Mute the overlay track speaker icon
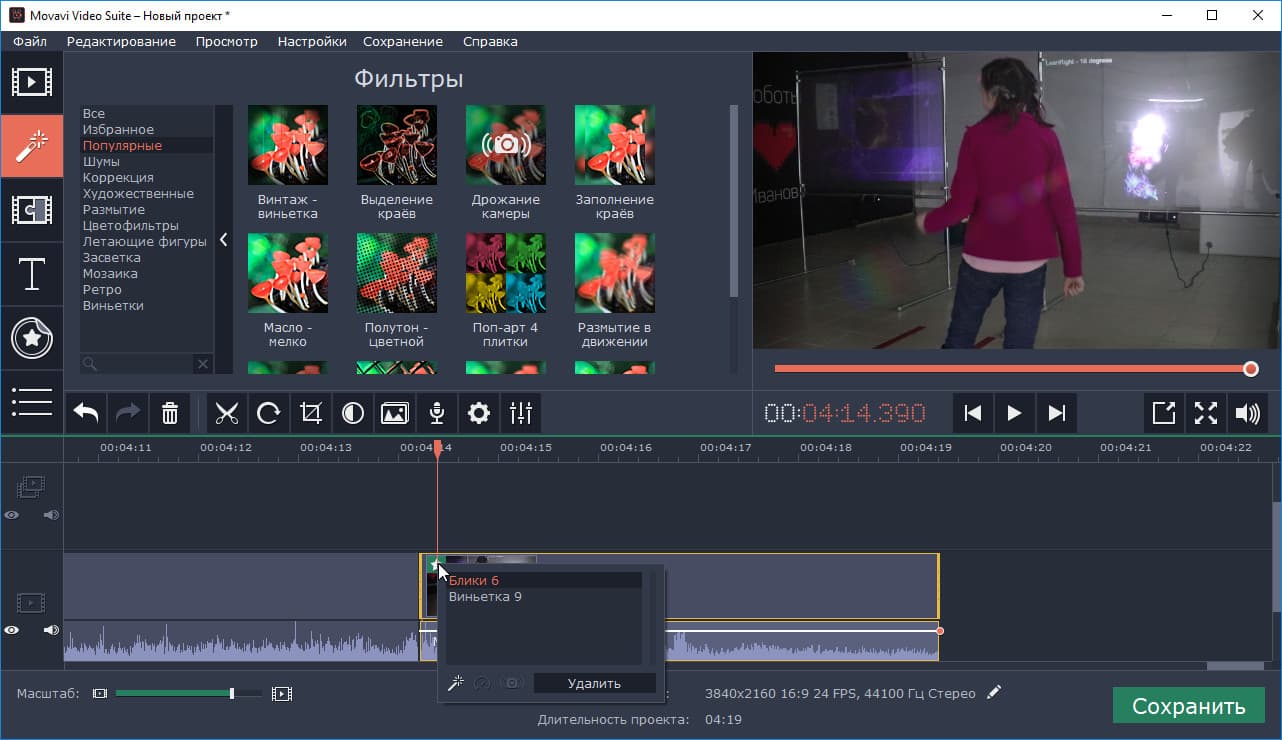This screenshot has height=740, width=1282. (x=50, y=515)
